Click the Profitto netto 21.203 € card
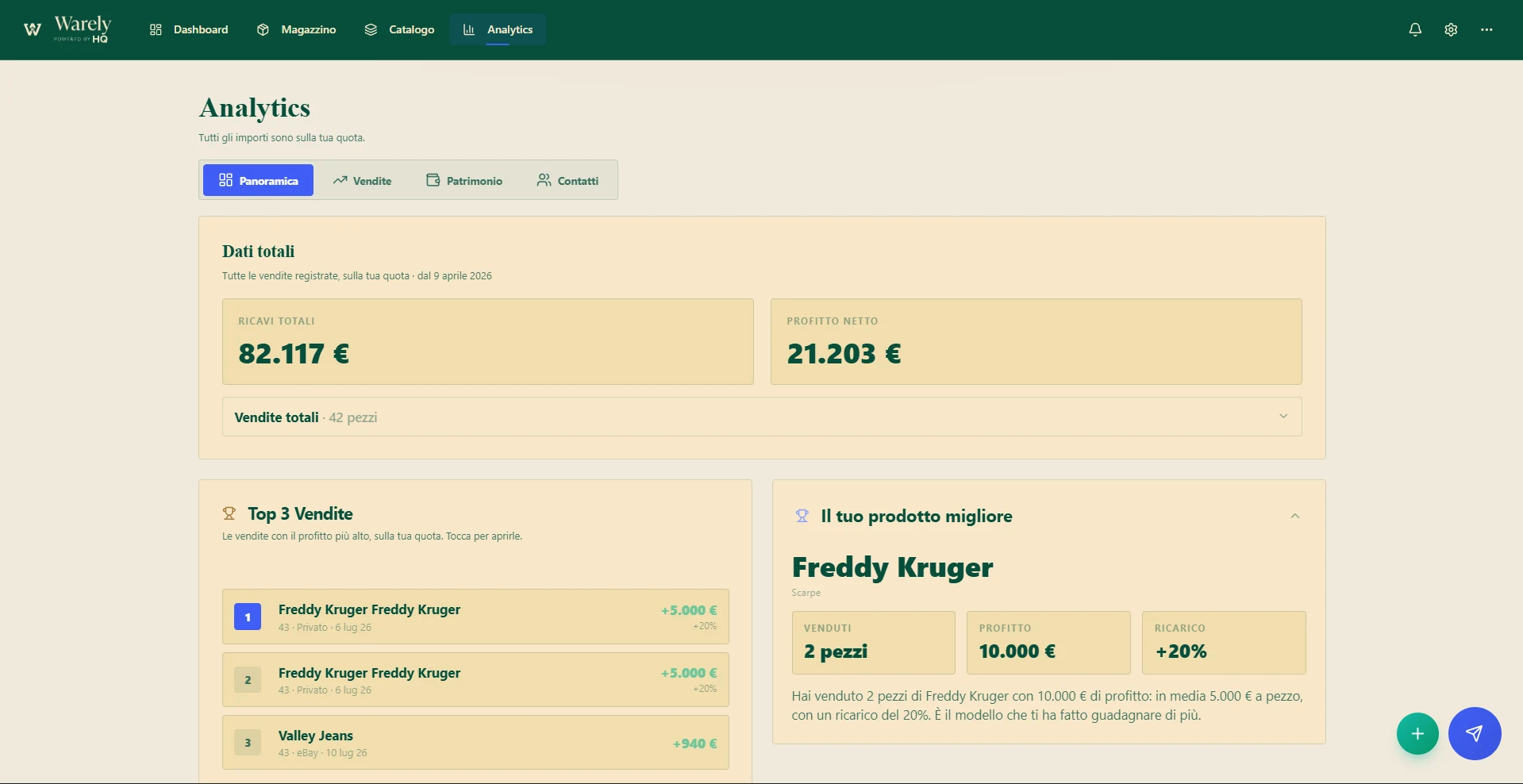The height and width of the screenshot is (784, 1523). tap(1036, 342)
